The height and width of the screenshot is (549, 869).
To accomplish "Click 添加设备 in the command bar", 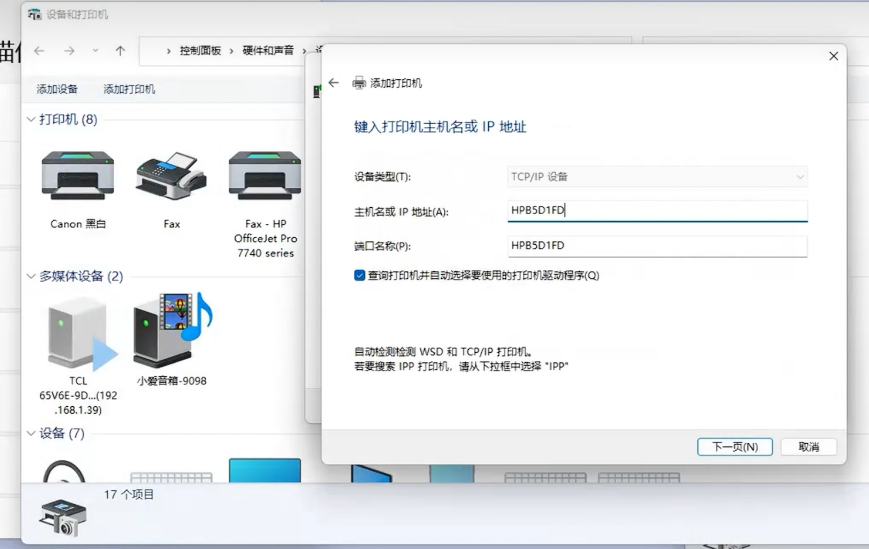I will tap(57, 89).
